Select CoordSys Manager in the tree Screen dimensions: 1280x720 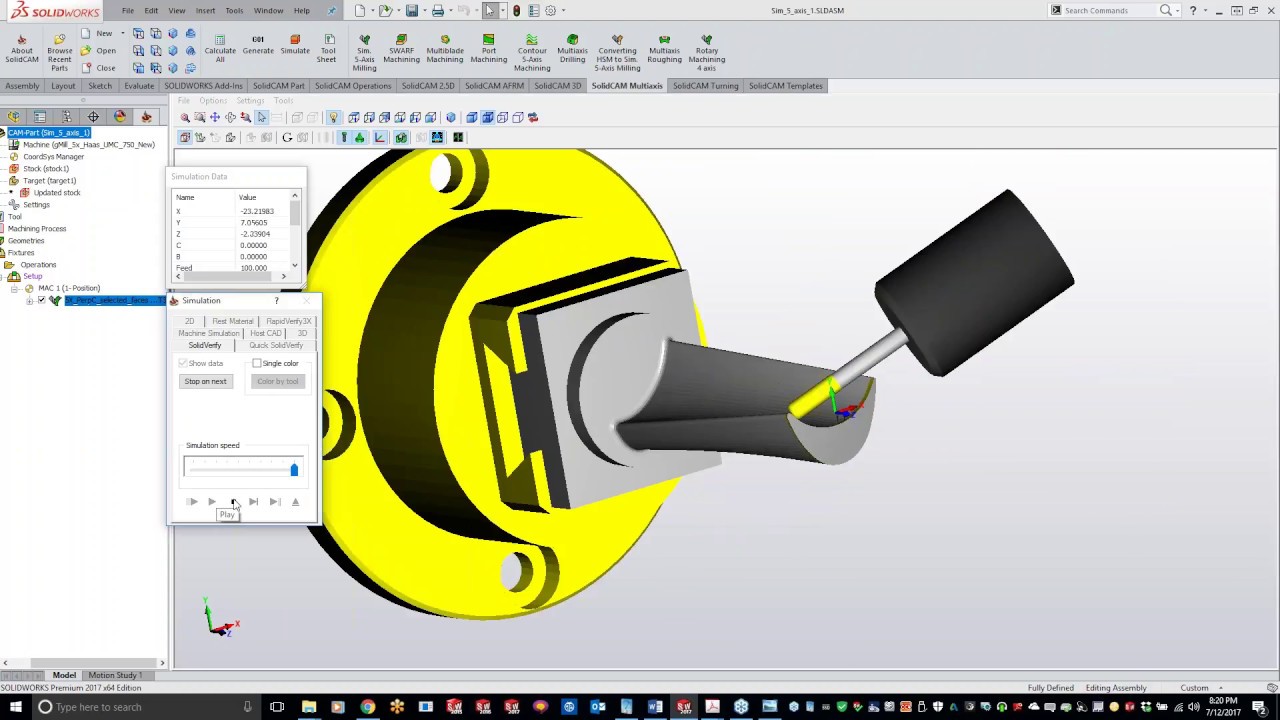tap(54, 157)
